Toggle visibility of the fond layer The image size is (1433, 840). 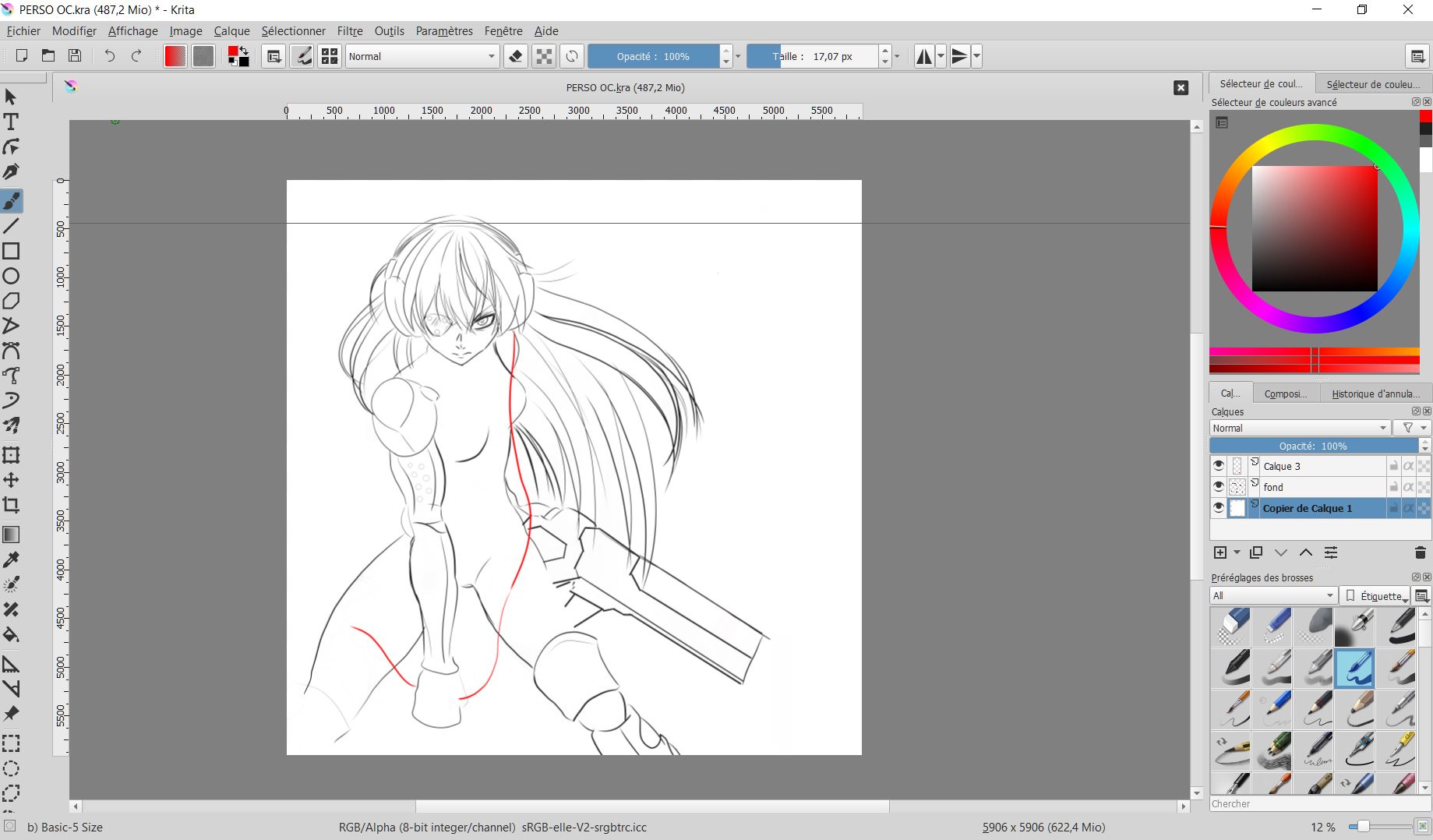1219,487
